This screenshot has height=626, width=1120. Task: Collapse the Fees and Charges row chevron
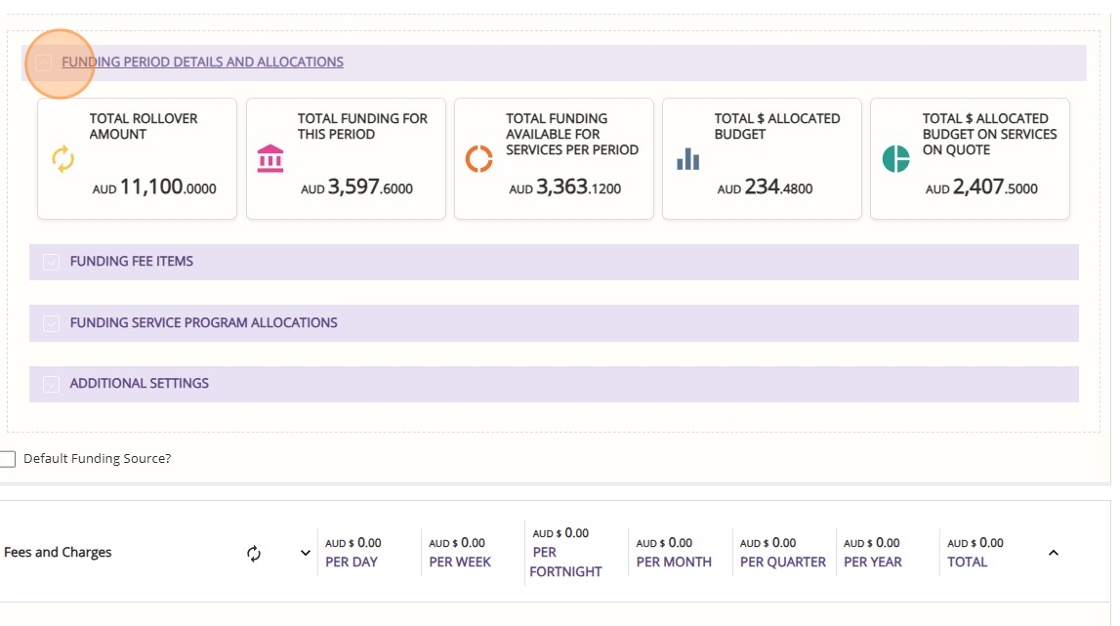pyautogui.click(x=1053, y=553)
